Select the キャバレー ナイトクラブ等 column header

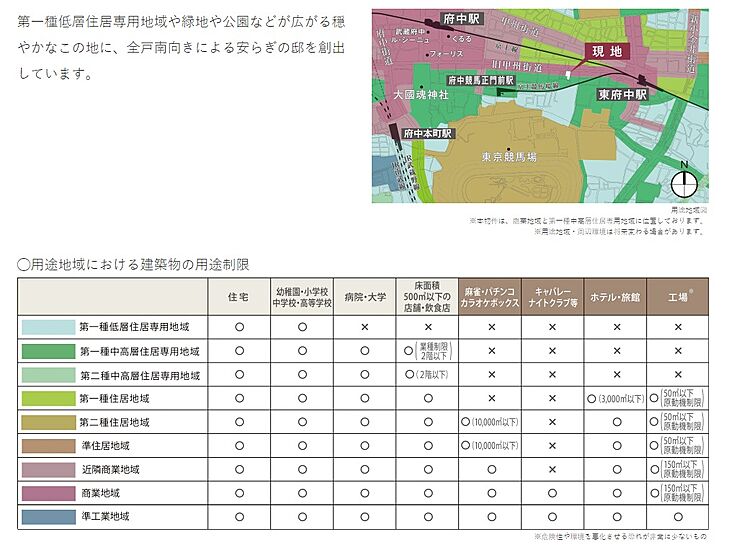pyautogui.click(x=552, y=297)
